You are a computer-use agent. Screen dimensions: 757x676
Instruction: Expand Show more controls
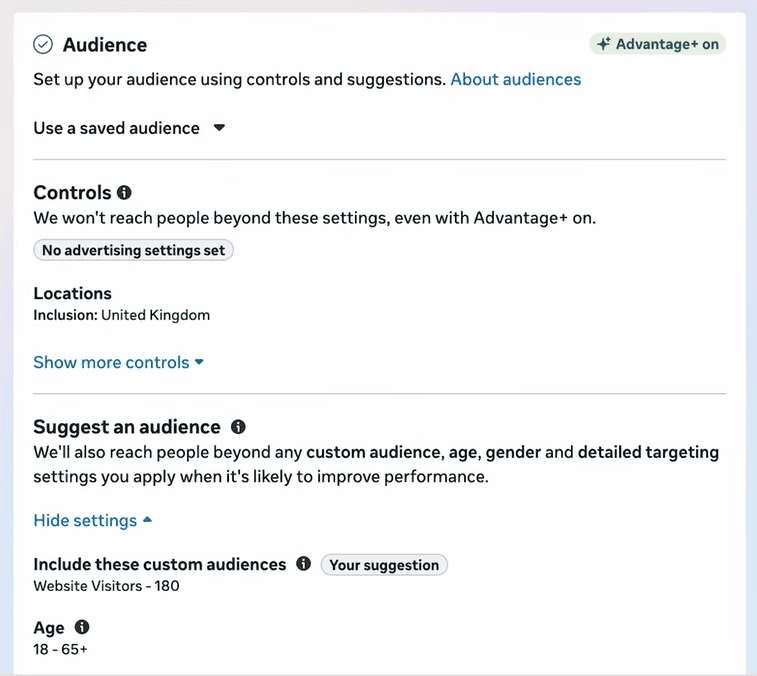pos(118,362)
